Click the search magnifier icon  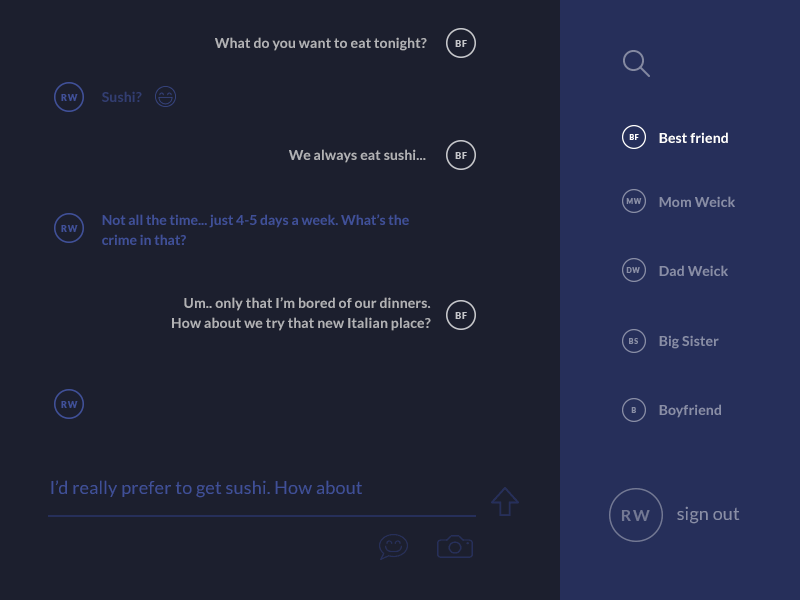(x=636, y=64)
